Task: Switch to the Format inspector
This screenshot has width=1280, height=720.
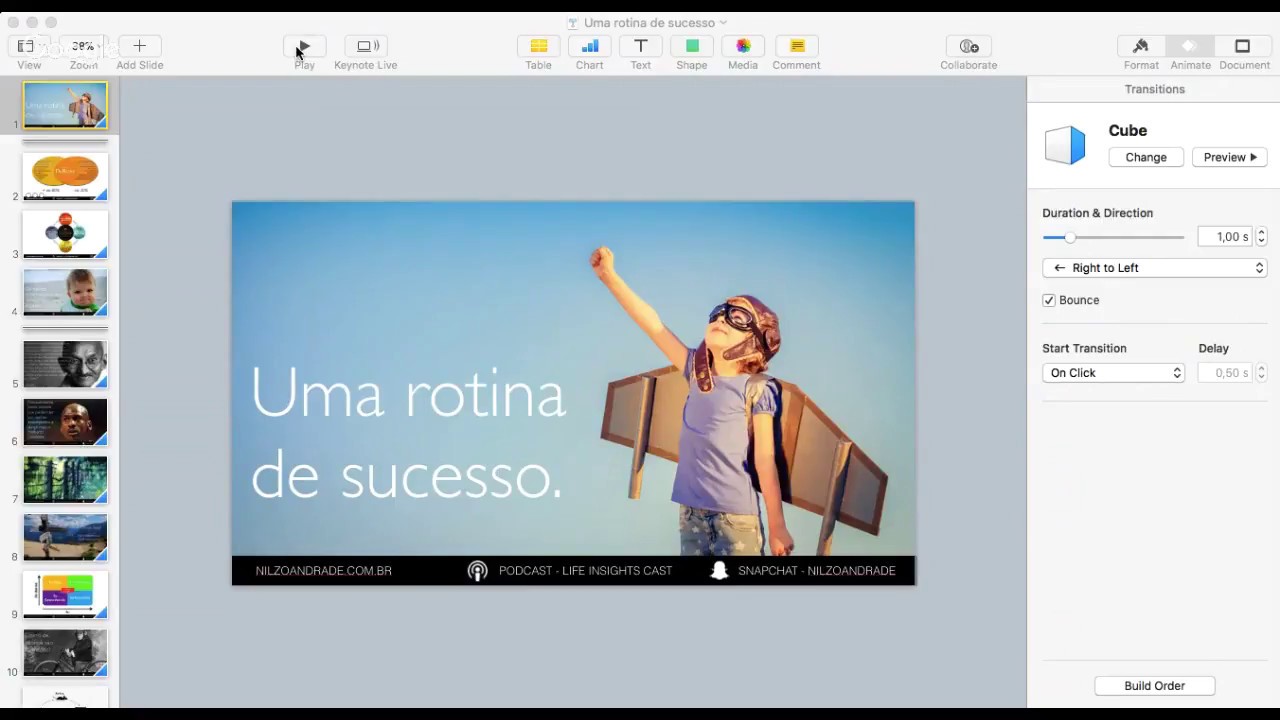Action: pyautogui.click(x=1141, y=46)
